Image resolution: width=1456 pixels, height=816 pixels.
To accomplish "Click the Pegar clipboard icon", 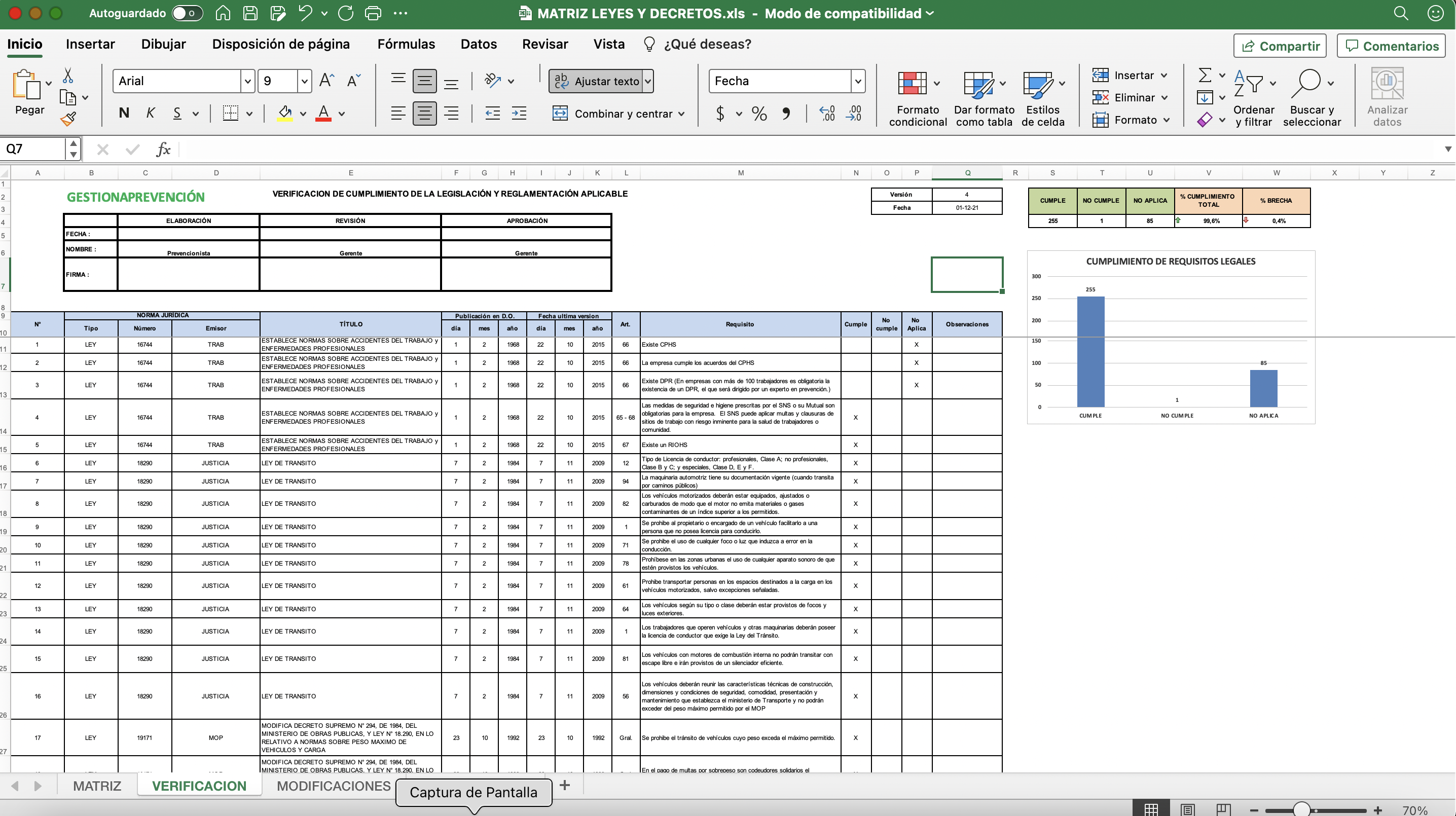I will [x=26, y=85].
